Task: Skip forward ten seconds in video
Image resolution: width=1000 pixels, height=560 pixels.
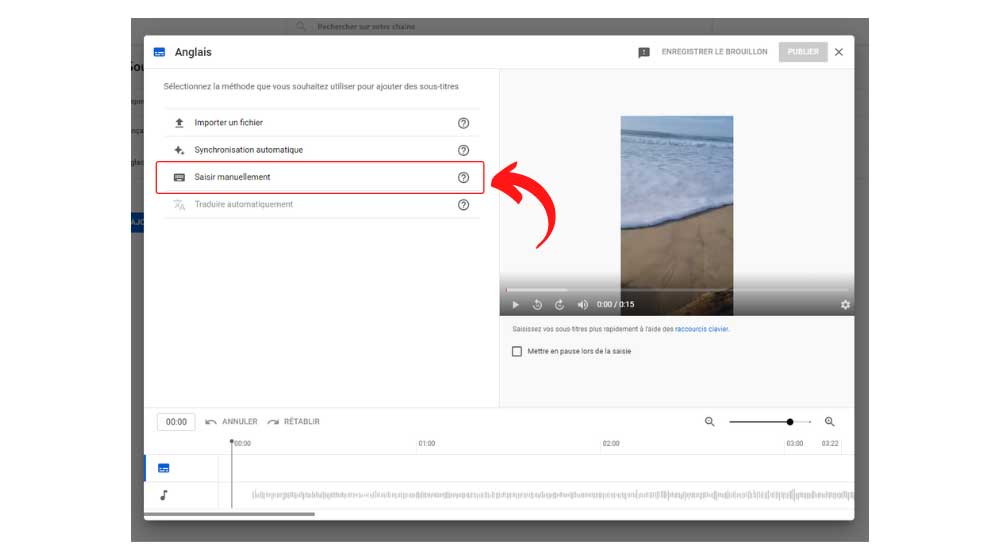Action: (x=559, y=305)
